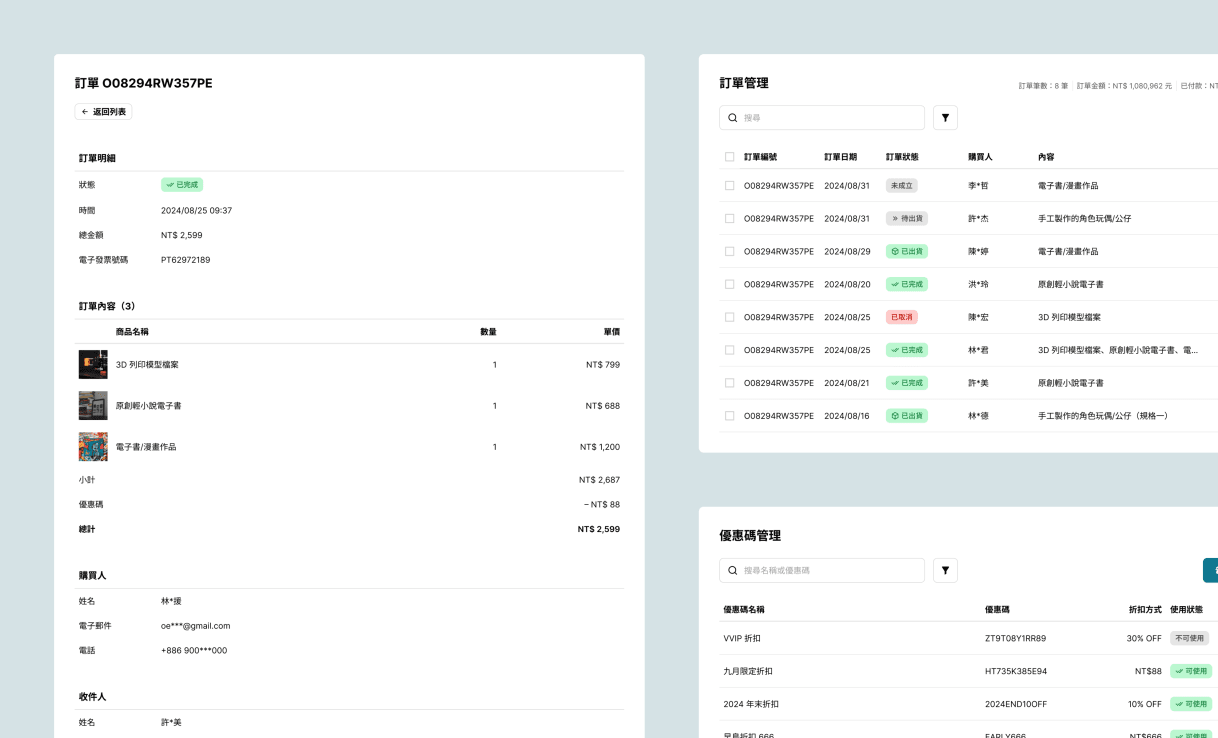This screenshot has width=1218, height=738.
Task: Click the checkmark icon on the 已完成 status badge
Action: coord(169,184)
